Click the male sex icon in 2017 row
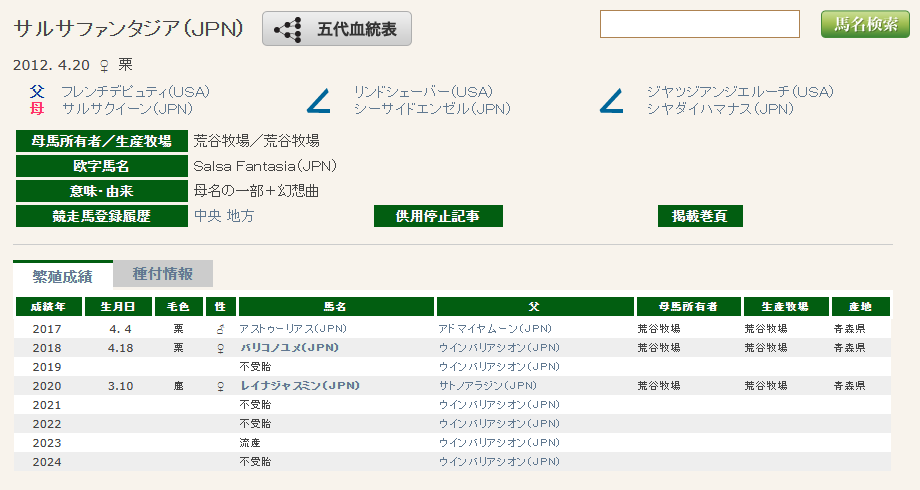 pyautogui.click(x=221, y=329)
